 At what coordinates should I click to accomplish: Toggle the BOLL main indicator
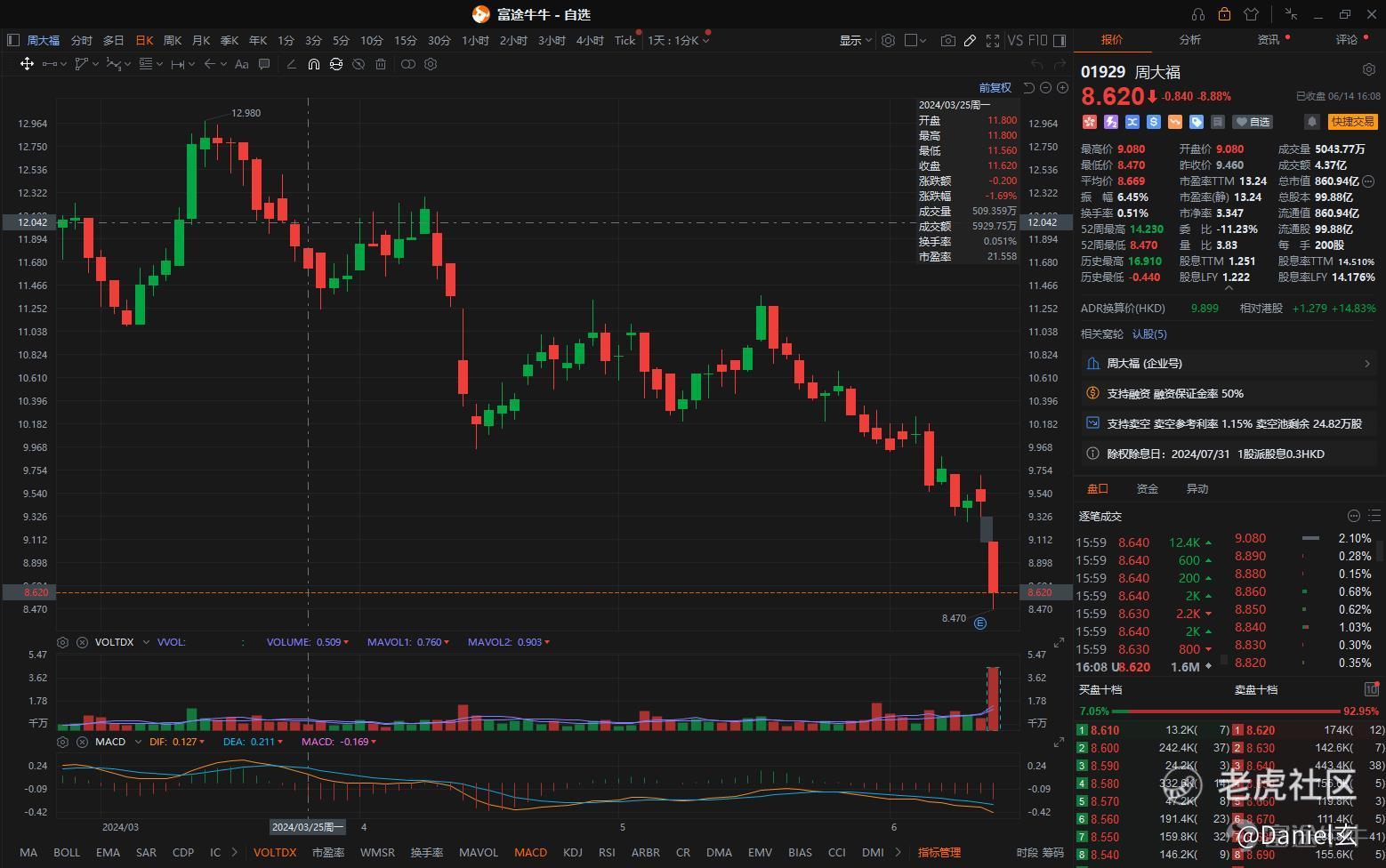(x=67, y=852)
